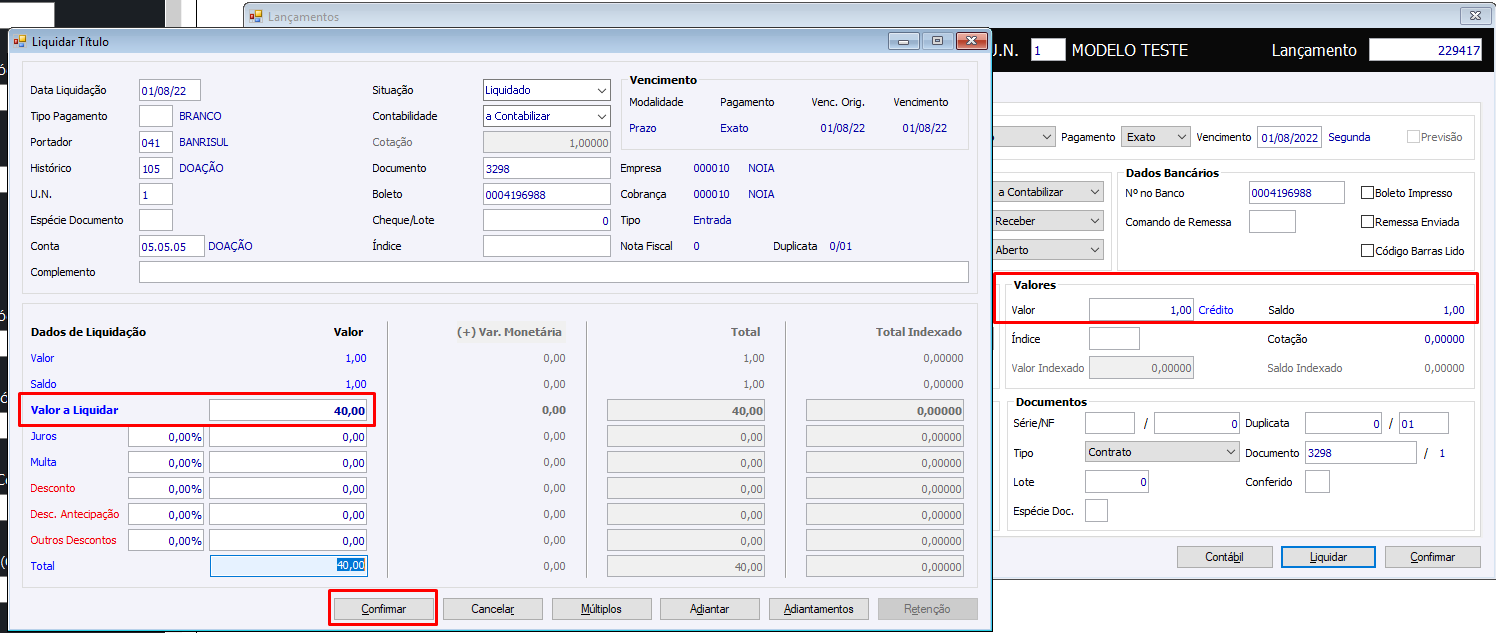Viewport: 1496px width, 633px height.
Task: Click the Espécie Doc. field in Lançamentos
Action: (1097, 511)
